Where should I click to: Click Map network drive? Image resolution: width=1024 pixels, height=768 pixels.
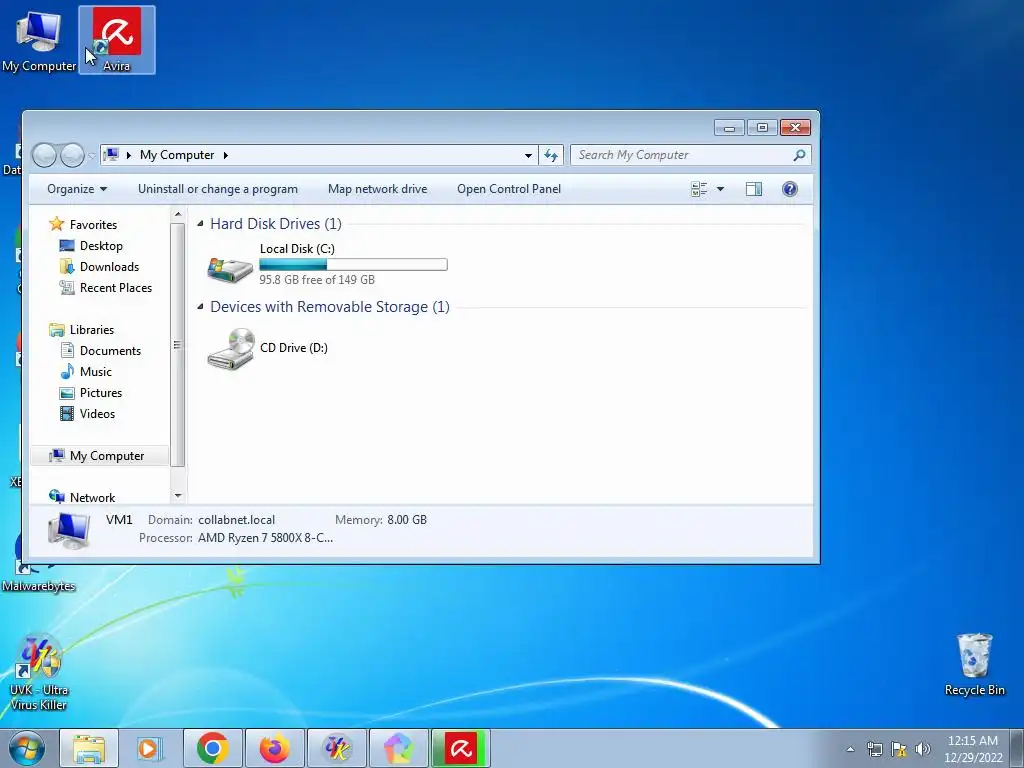point(377,189)
